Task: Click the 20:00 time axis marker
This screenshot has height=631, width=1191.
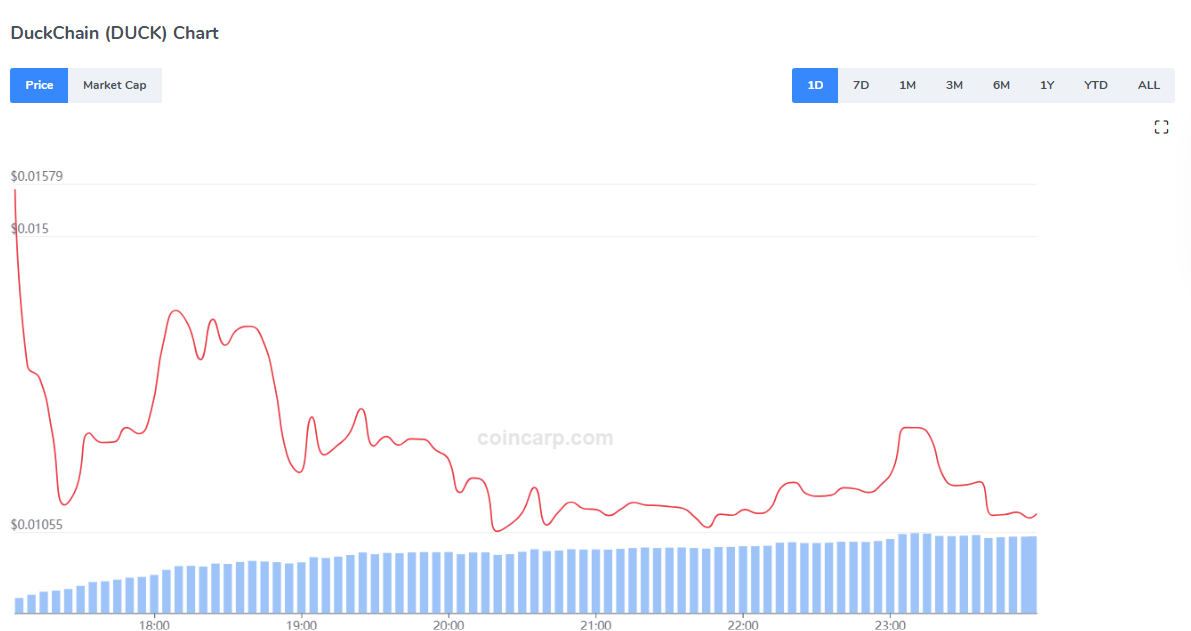Action: 448,625
